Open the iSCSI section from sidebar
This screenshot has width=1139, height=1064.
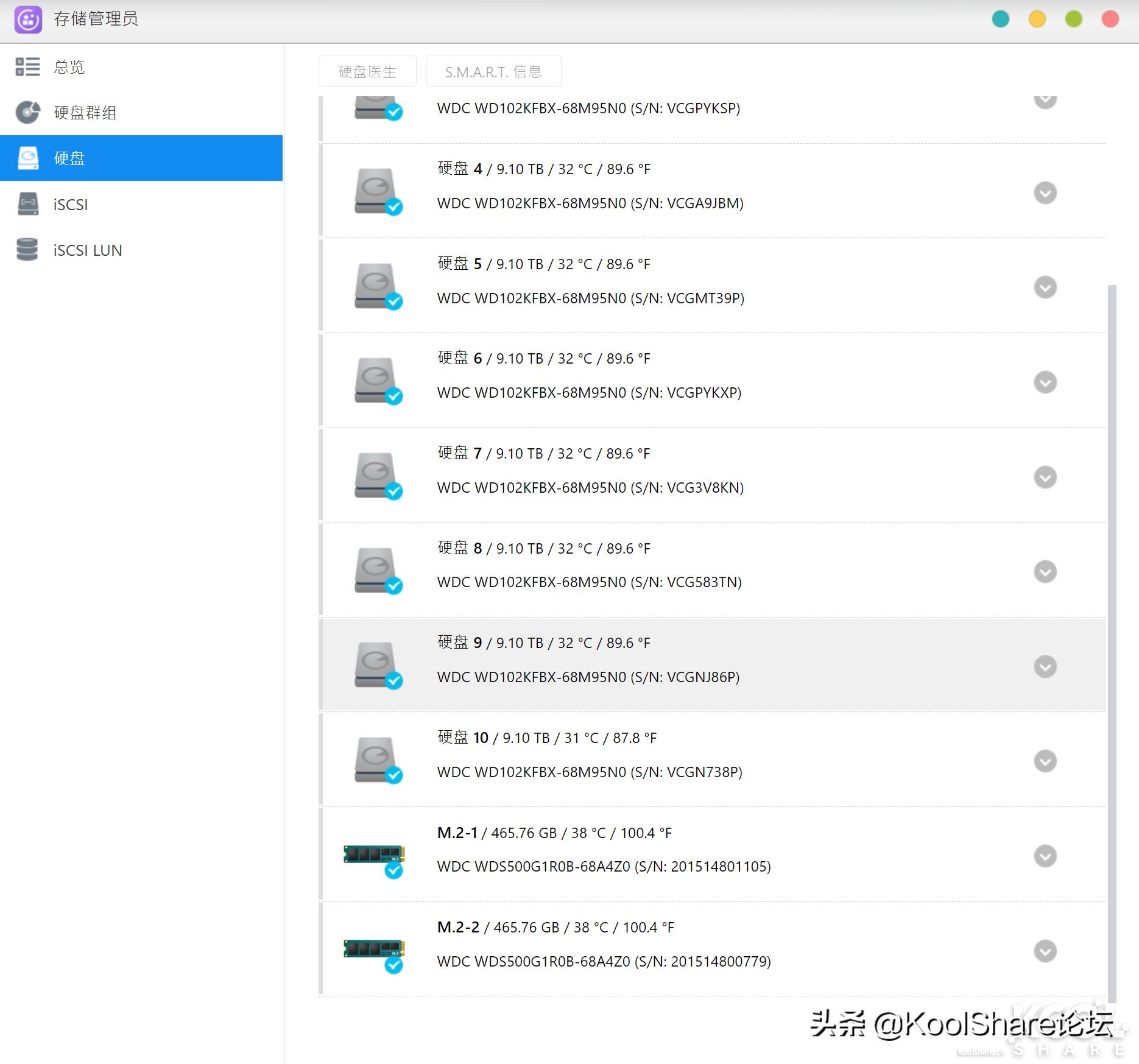coord(70,204)
